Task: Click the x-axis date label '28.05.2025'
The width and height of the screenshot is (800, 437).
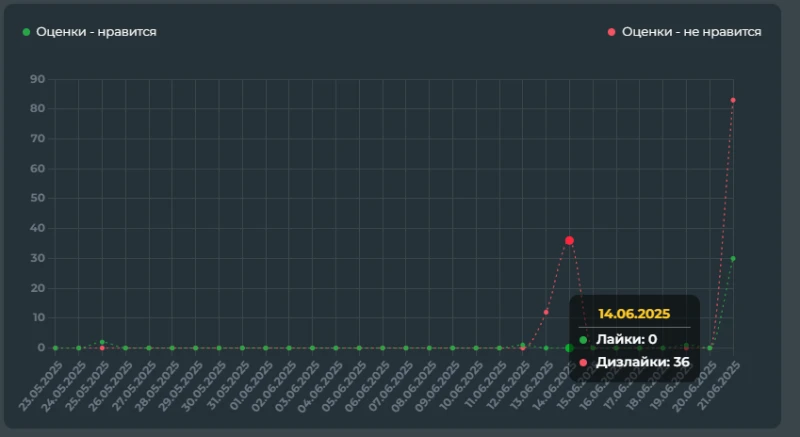Action: [x=158, y=385]
